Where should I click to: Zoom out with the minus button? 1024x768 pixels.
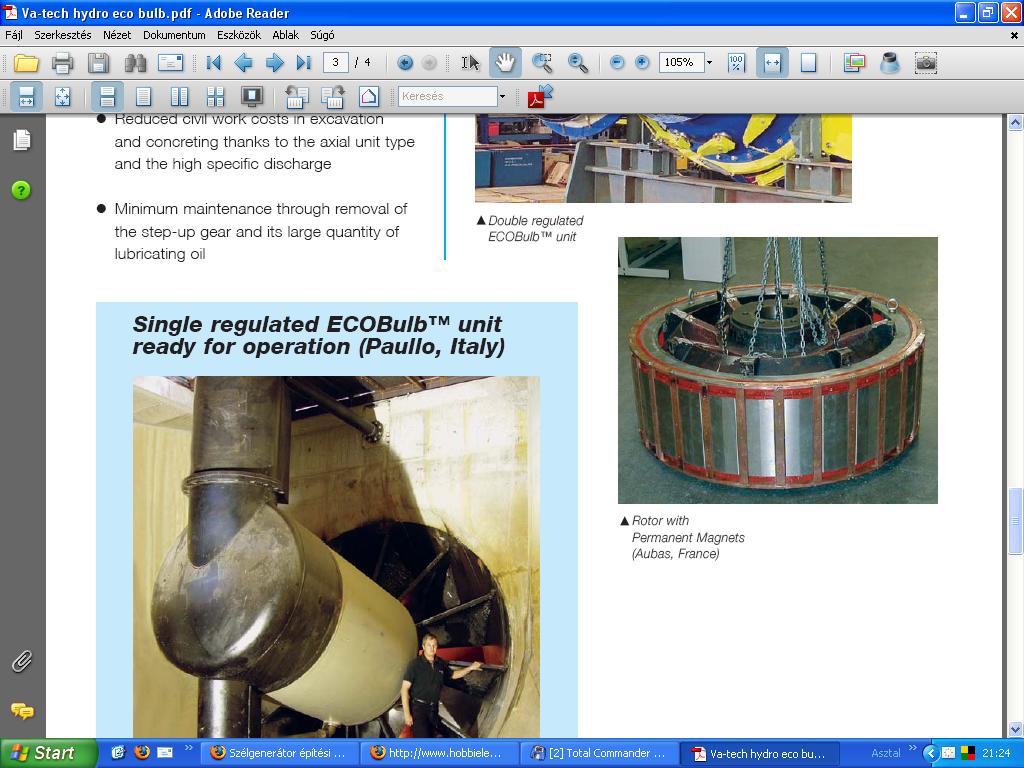tap(617, 63)
